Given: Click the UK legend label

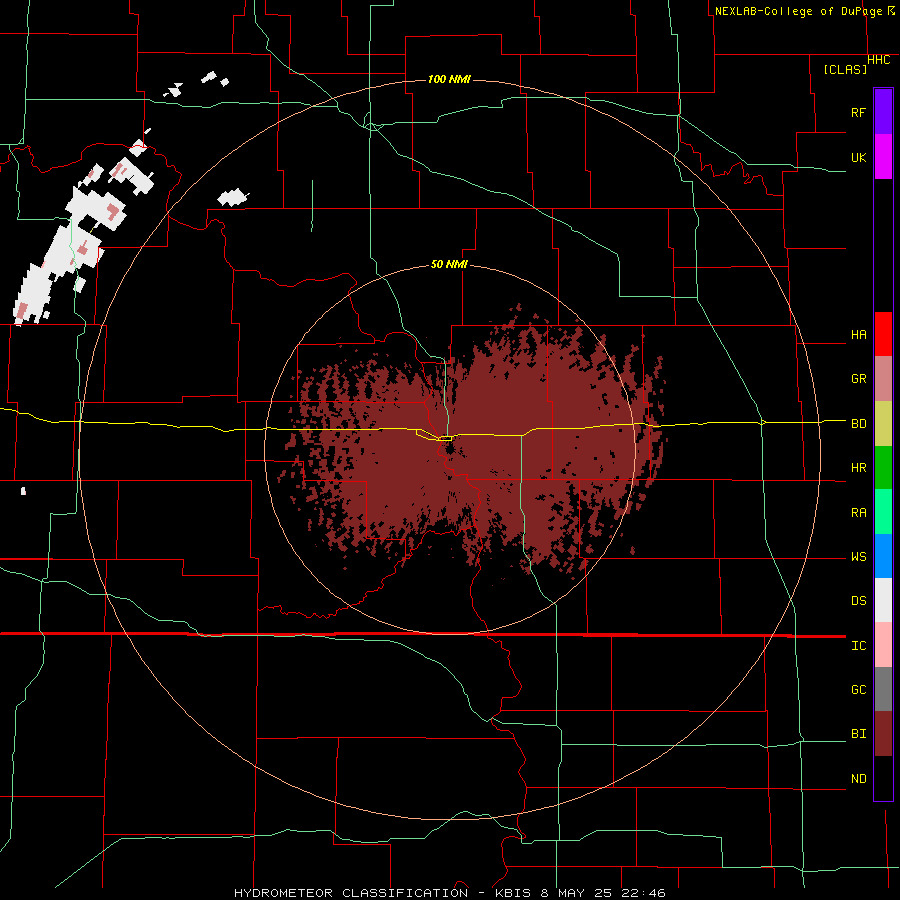Looking at the screenshot, I should [858, 157].
